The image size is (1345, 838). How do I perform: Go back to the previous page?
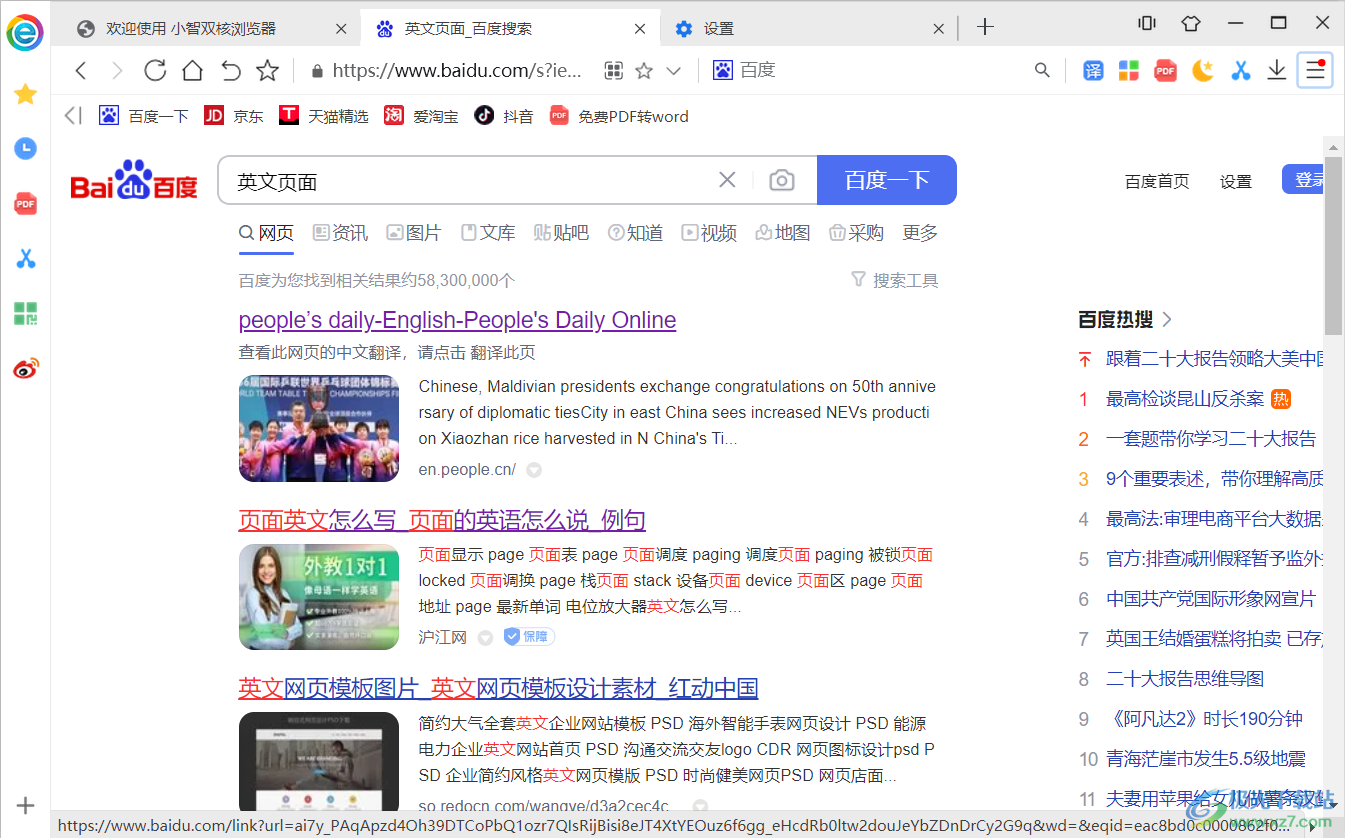82,70
